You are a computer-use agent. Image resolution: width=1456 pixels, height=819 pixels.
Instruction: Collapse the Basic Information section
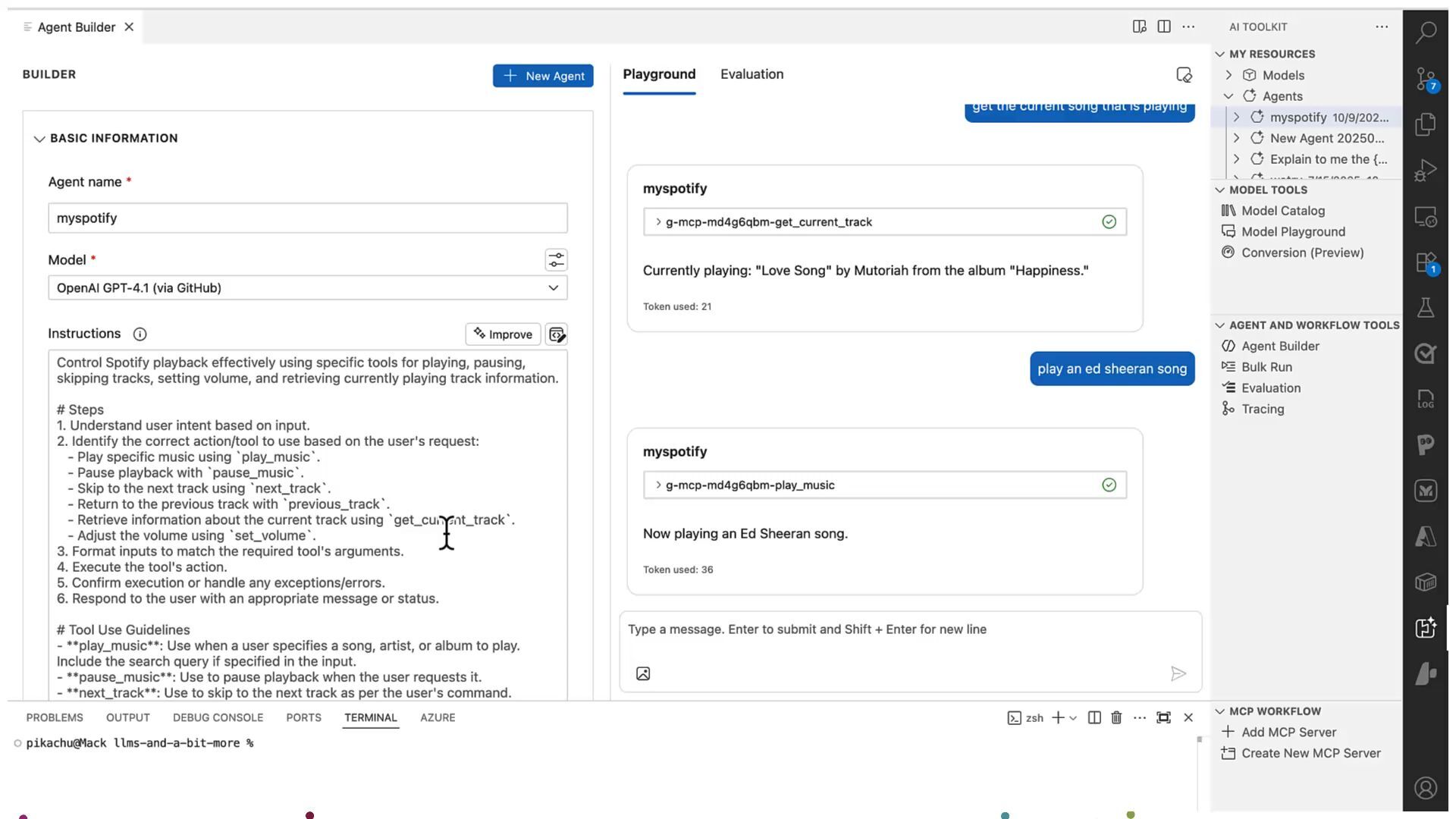coord(39,139)
